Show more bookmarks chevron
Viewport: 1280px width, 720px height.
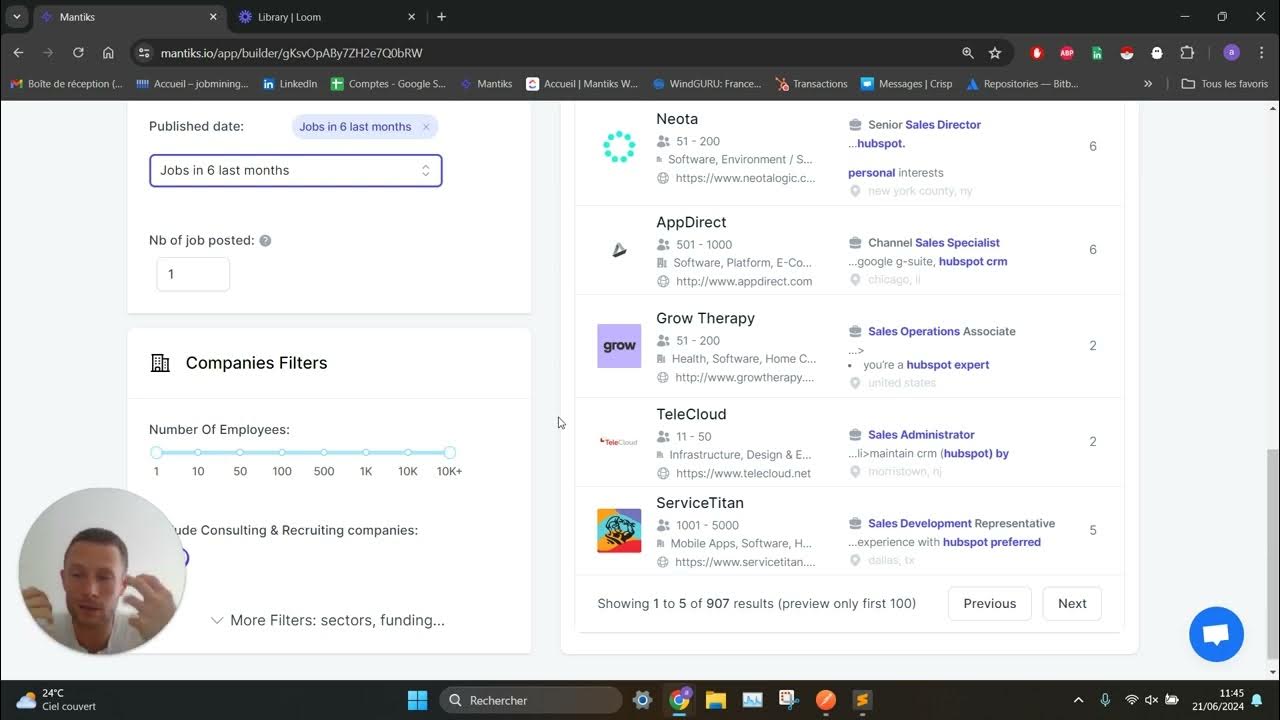tap(1148, 84)
